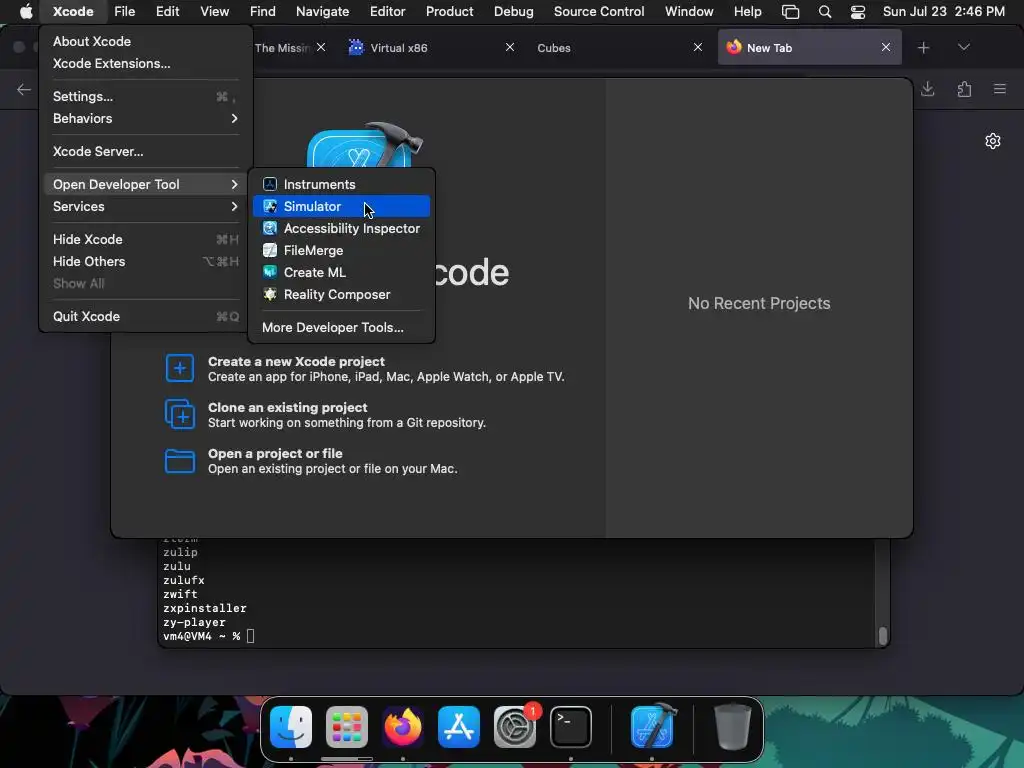
Task: Expand Firefox list all tabs chevron
Action: [963, 47]
